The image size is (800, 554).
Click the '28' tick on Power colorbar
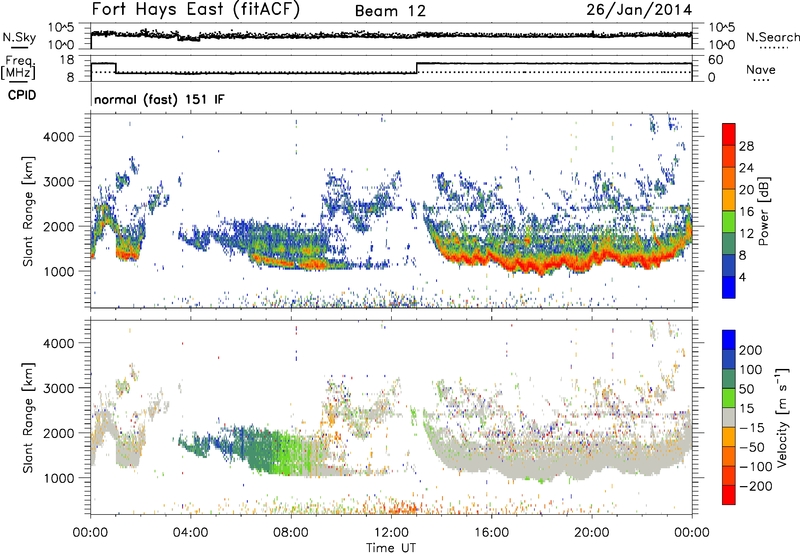pyautogui.click(x=746, y=146)
